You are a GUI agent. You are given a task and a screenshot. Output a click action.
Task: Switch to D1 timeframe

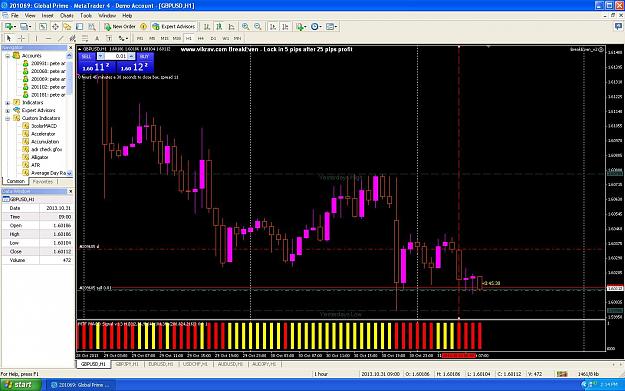(x=213, y=38)
